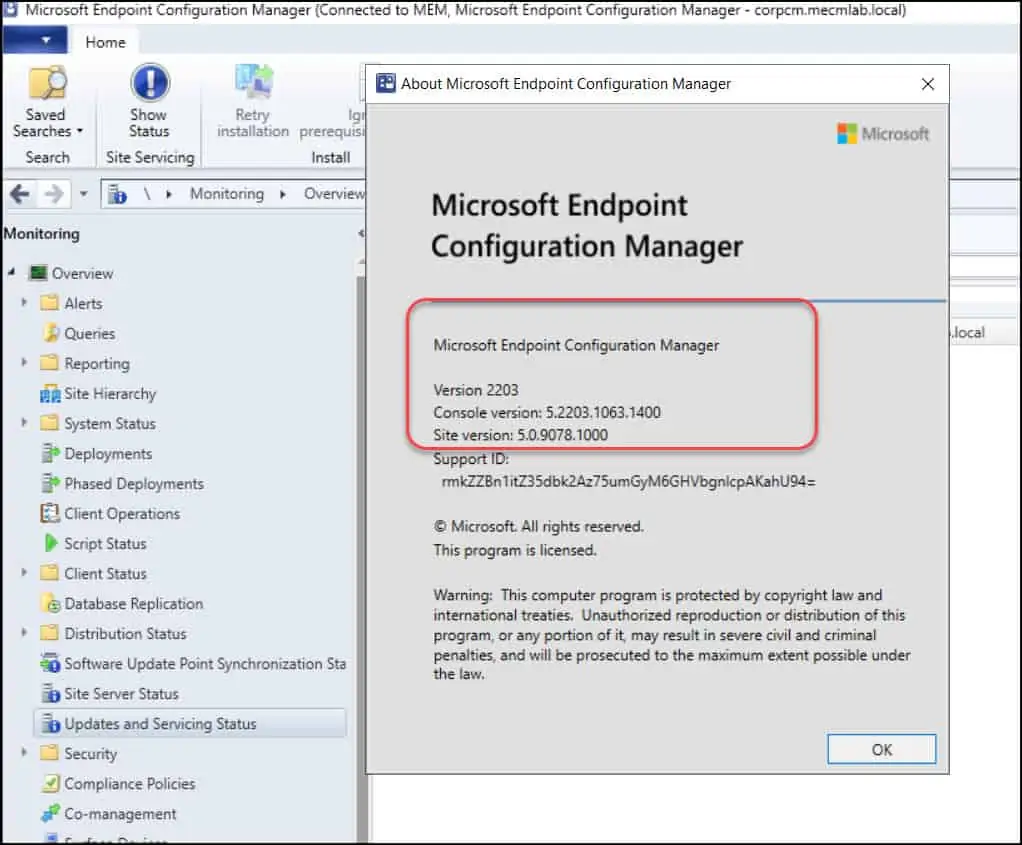Click the Console version 5.2203.1063.1400 text

(547, 413)
